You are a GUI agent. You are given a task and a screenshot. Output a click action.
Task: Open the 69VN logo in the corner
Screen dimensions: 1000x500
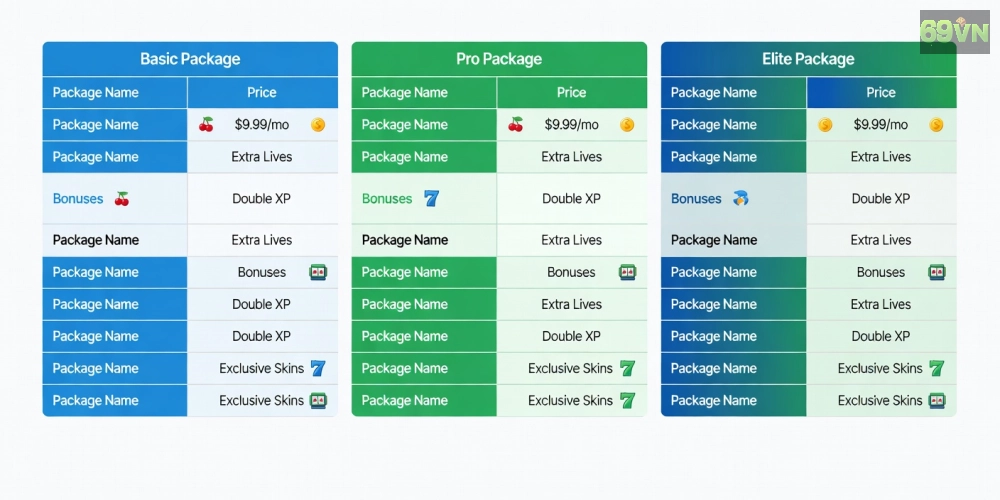955,31
